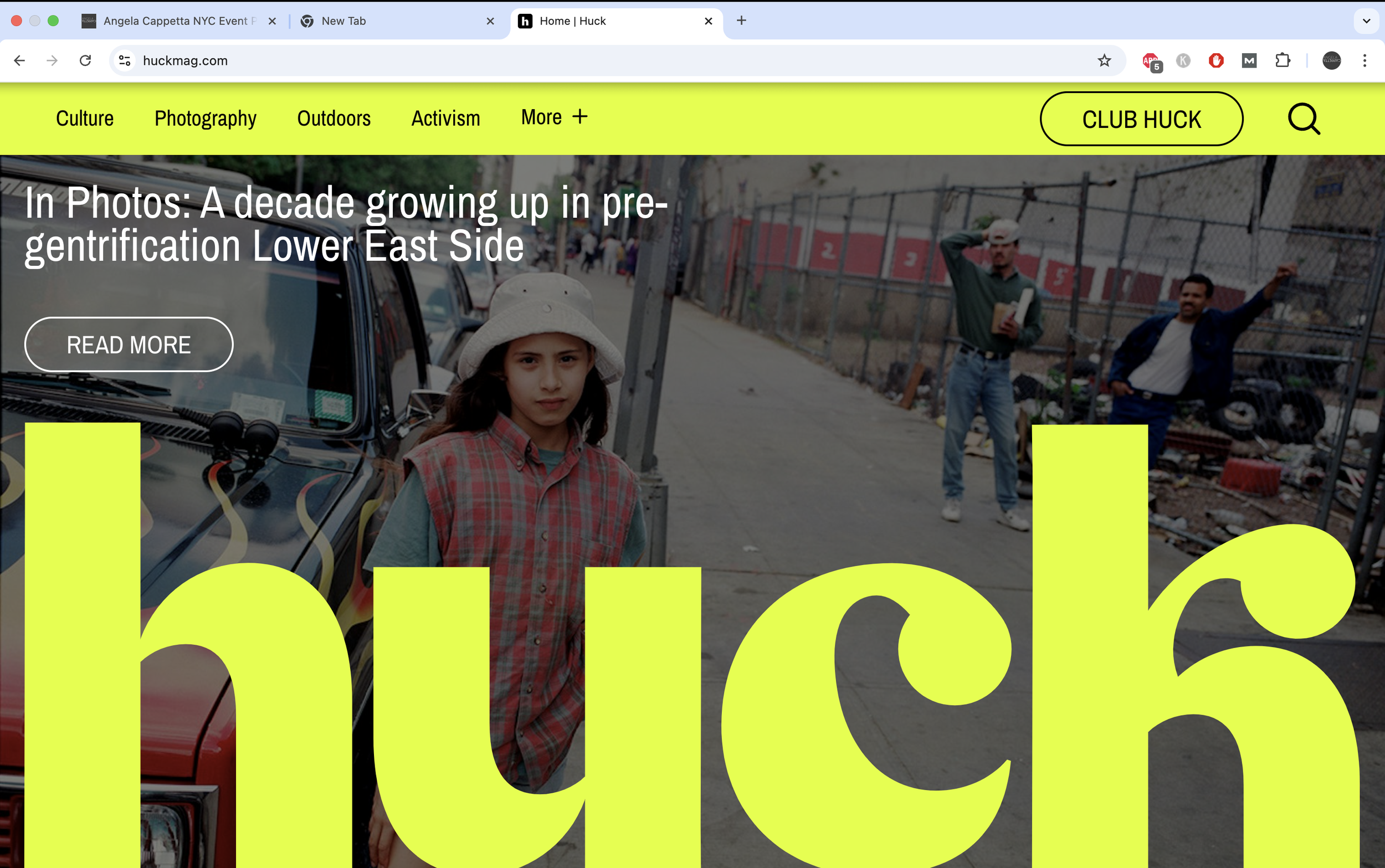This screenshot has height=868, width=1385.
Task: Open the Photography section in the navigation
Action: tap(205, 118)
